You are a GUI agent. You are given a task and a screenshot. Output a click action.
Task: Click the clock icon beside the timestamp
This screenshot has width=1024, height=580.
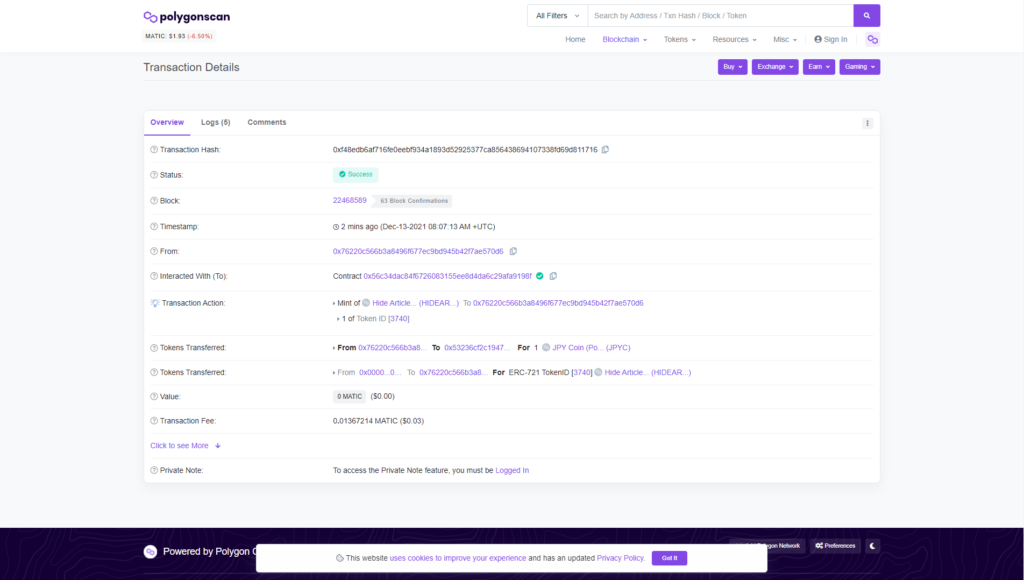point(336,227)
